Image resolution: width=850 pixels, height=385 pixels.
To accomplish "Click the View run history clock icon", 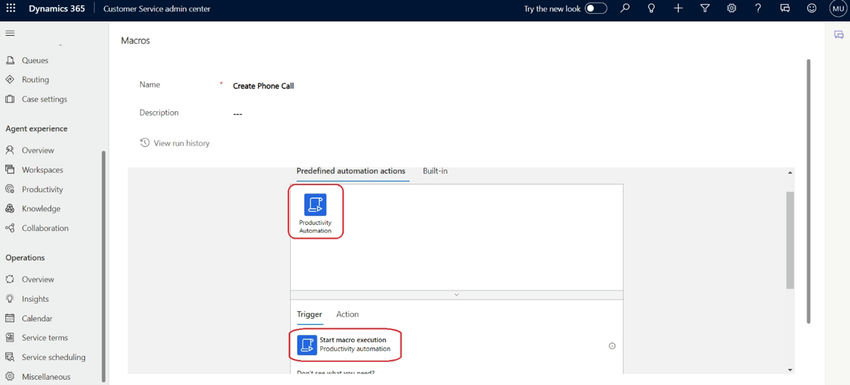I will 145,143.
